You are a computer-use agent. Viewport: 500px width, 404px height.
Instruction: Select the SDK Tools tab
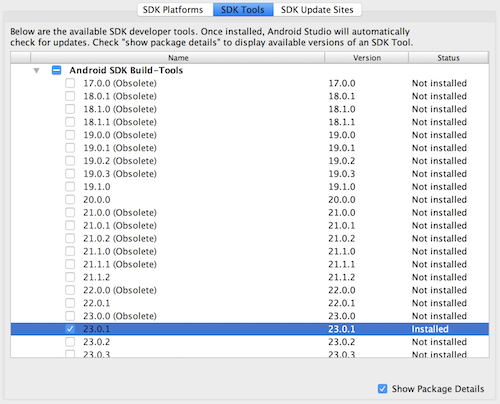point(243,10)
